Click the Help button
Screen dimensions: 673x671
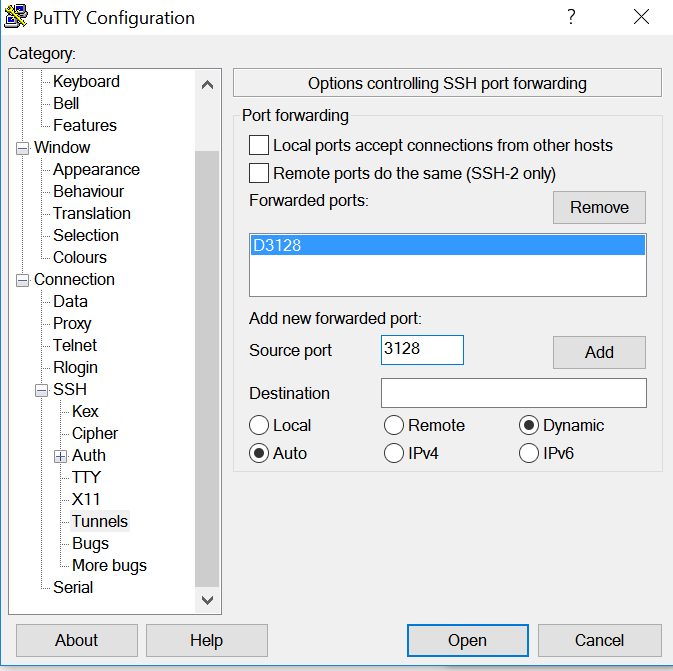pos(206,640)
